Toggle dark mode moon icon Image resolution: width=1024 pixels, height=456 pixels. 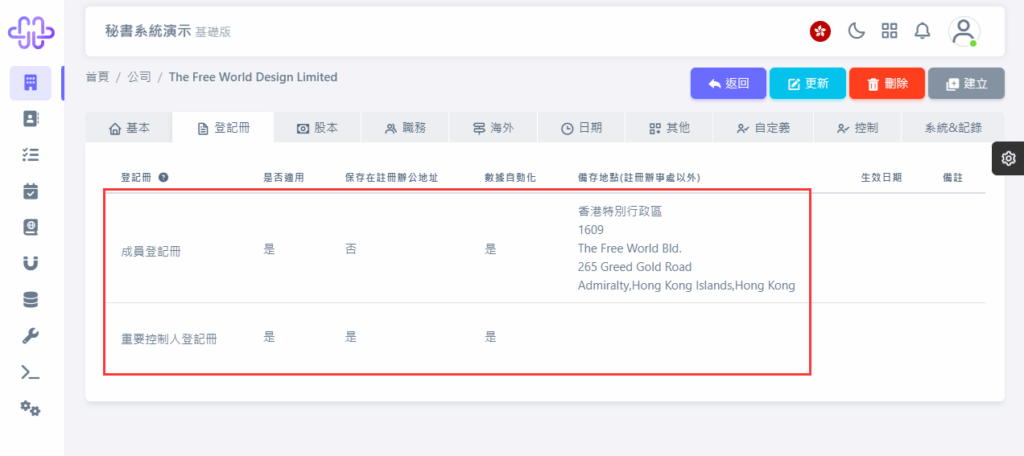(x=856, y=31)
